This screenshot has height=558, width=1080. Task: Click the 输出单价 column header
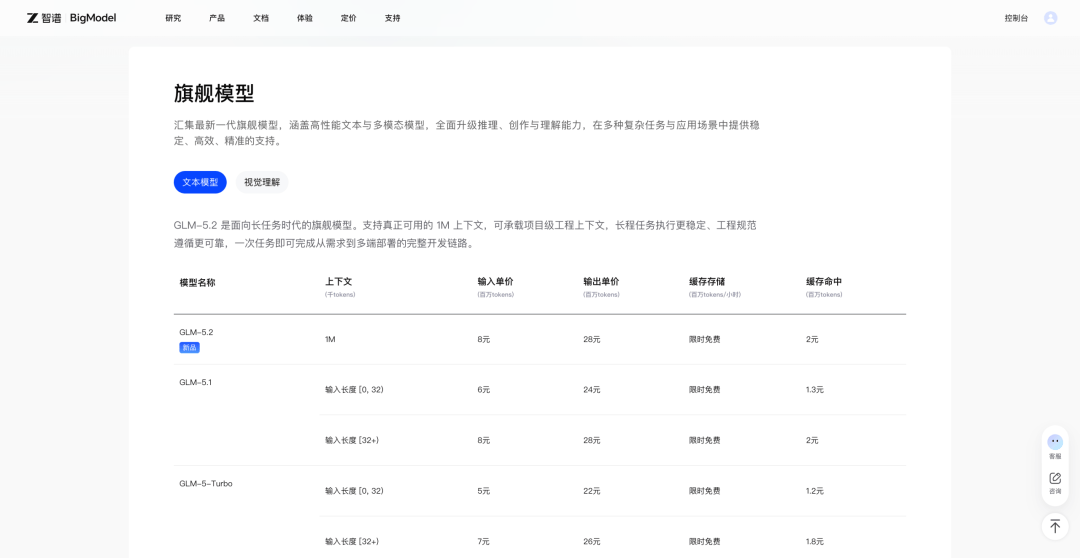coord(601,282)
